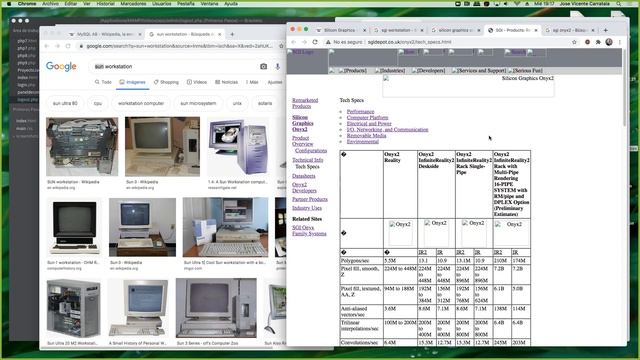This screenshot has width=640, height=360.
Task: Expand the 'Más' search options
Action: click(x=252, y=82)
